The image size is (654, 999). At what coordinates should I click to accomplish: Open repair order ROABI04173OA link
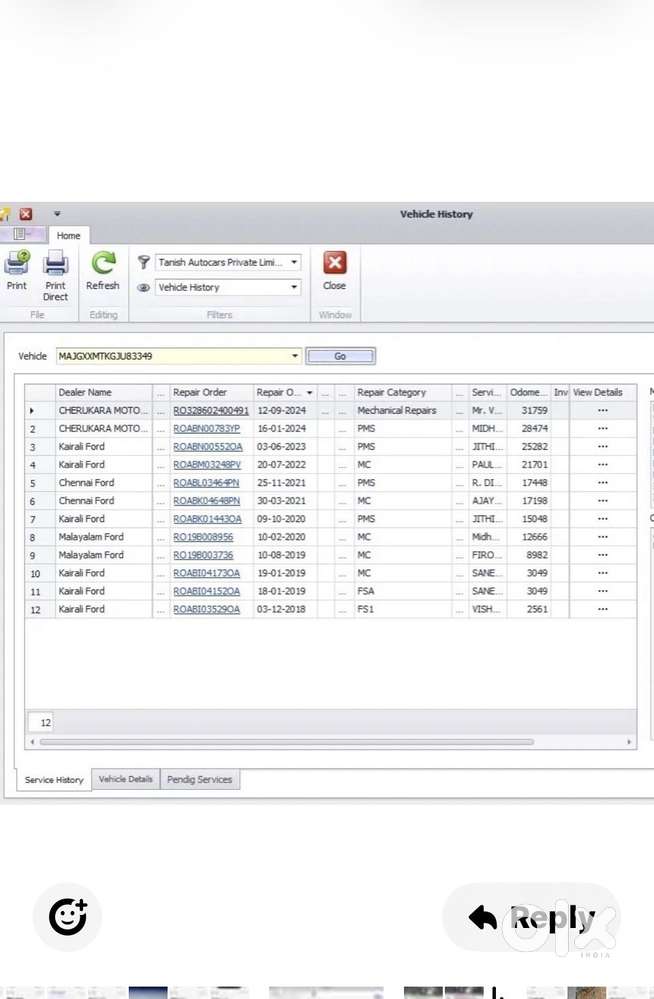(207, 573)
